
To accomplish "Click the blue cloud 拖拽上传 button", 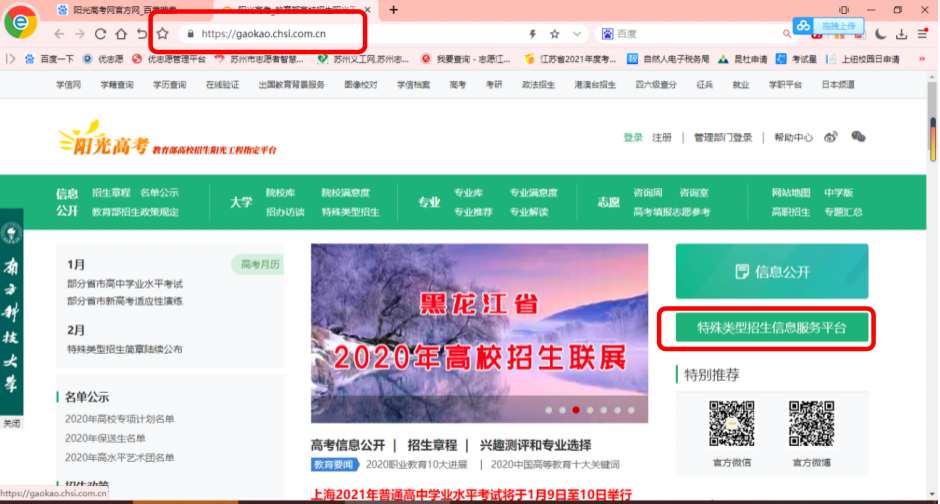I will 829,26.
